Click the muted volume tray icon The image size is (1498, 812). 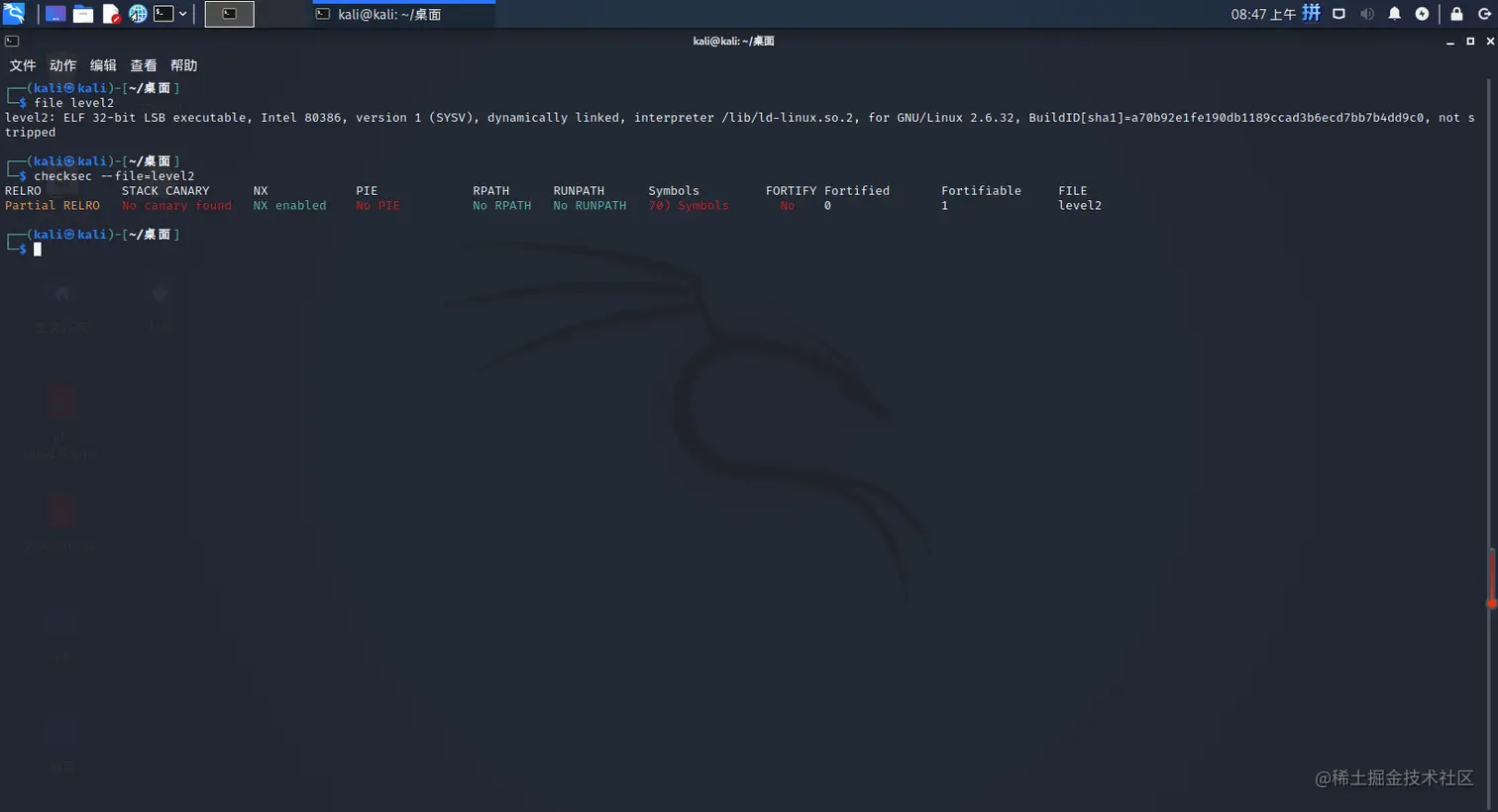pyautogui.click(x=1367, y=14)
